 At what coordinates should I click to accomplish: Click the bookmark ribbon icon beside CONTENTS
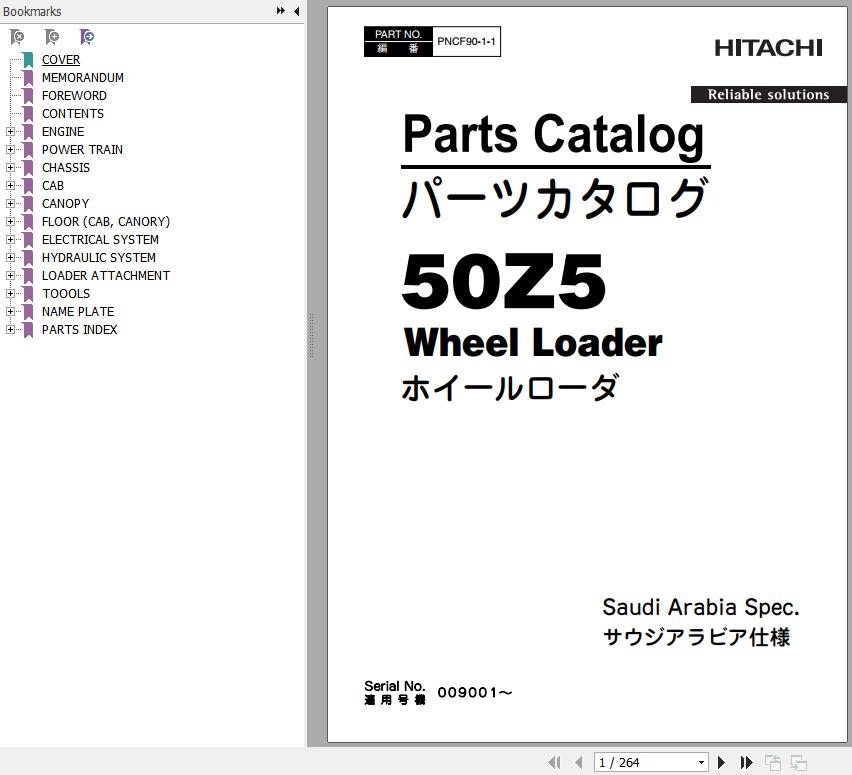[x=28, y=114]
